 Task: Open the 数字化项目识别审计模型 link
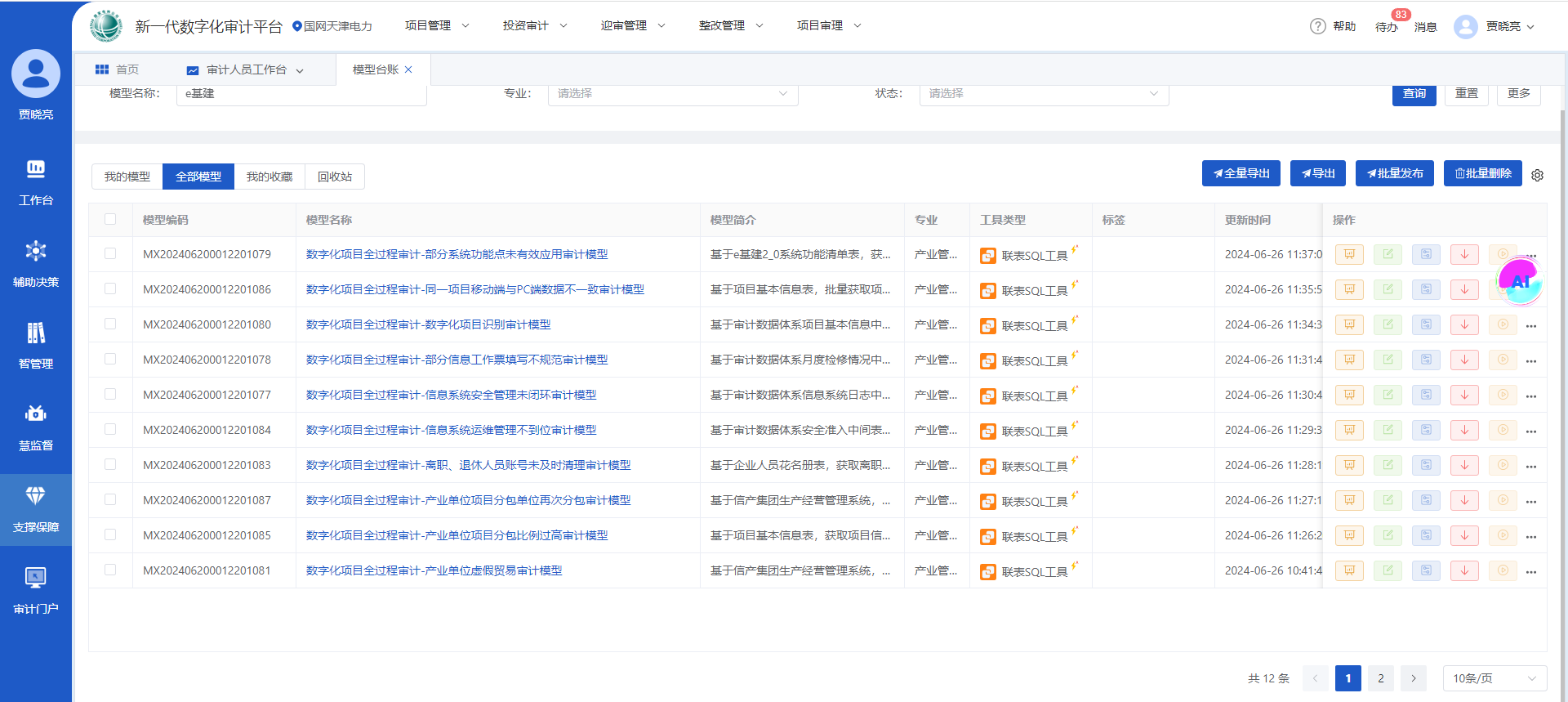coord(428,324)
